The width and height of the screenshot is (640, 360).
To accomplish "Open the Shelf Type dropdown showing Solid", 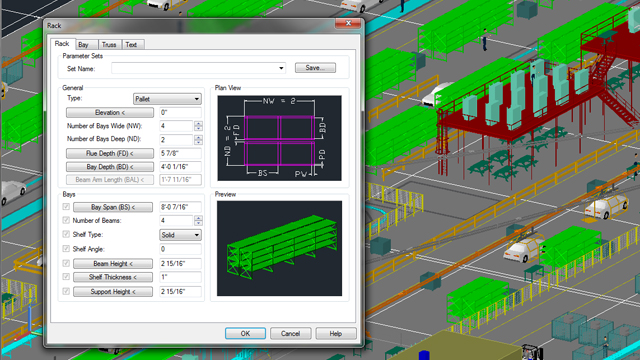I will [180, 235].
